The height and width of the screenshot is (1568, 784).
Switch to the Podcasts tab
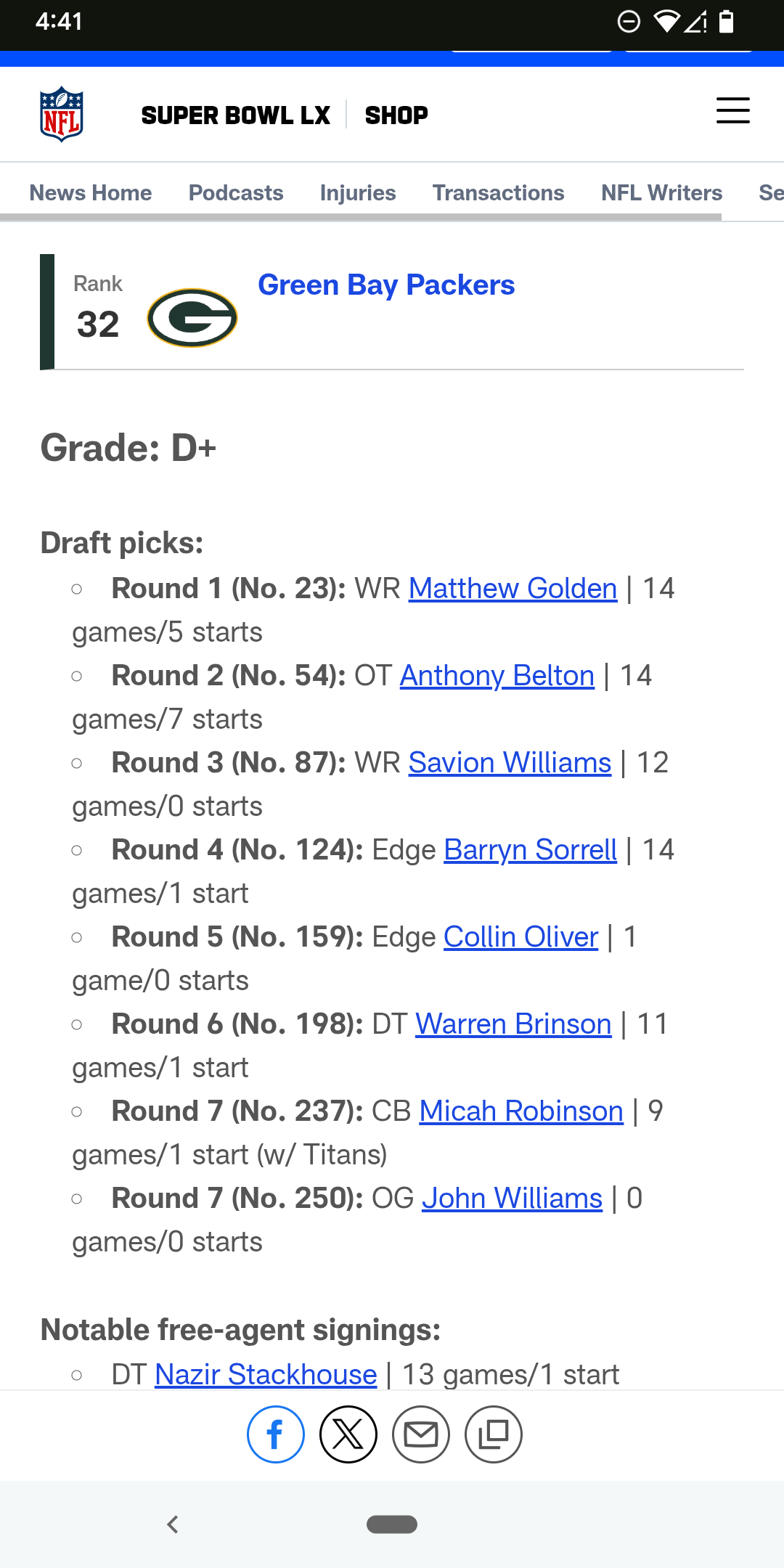[236, 192]
